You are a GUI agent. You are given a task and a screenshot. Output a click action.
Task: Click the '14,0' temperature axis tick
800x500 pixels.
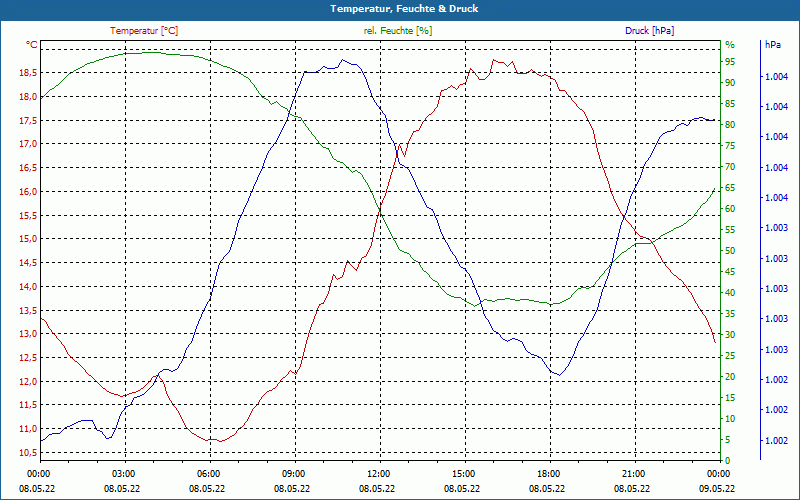click(28, 287)
